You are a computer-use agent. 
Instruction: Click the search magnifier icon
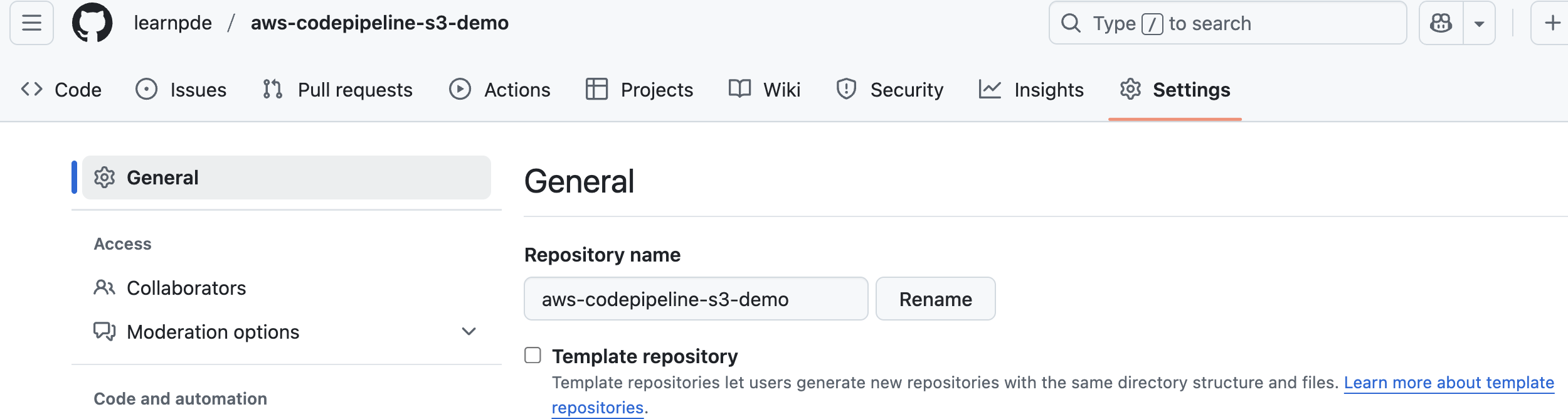point(1071,23)
